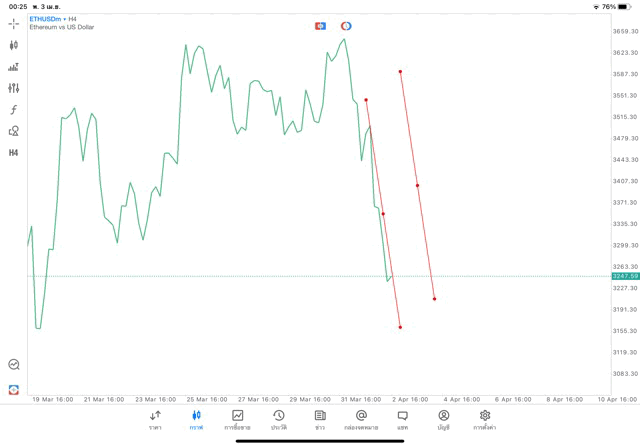The height and width of the screenshot is (447, 640).
Task: Tap the red-blue square icon in sidebar
Action: [13, 389]
